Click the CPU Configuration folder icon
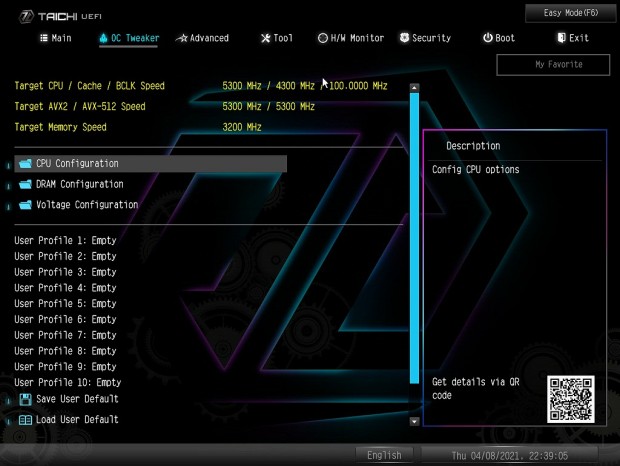 tap(25, 163)
